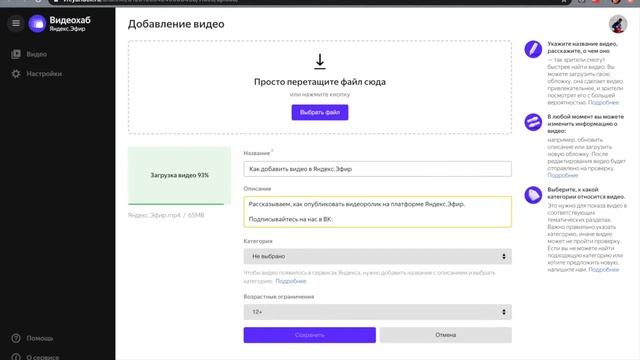640x360 pixels.
Task: Follow the Подробнее link in the category tip
Action: tap(604, 269)
